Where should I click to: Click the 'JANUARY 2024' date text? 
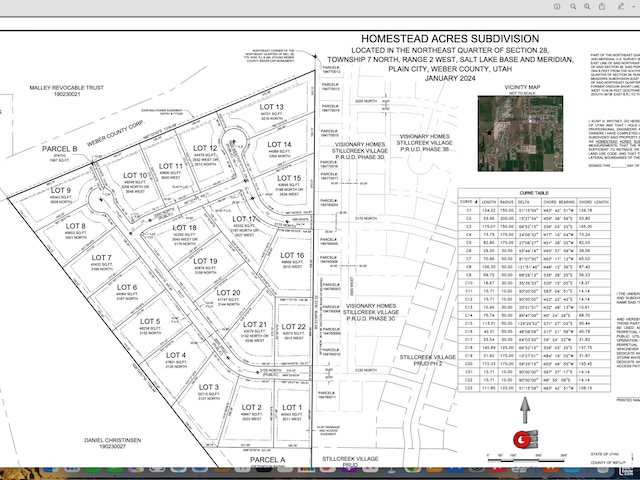click(x=450, y=78)
